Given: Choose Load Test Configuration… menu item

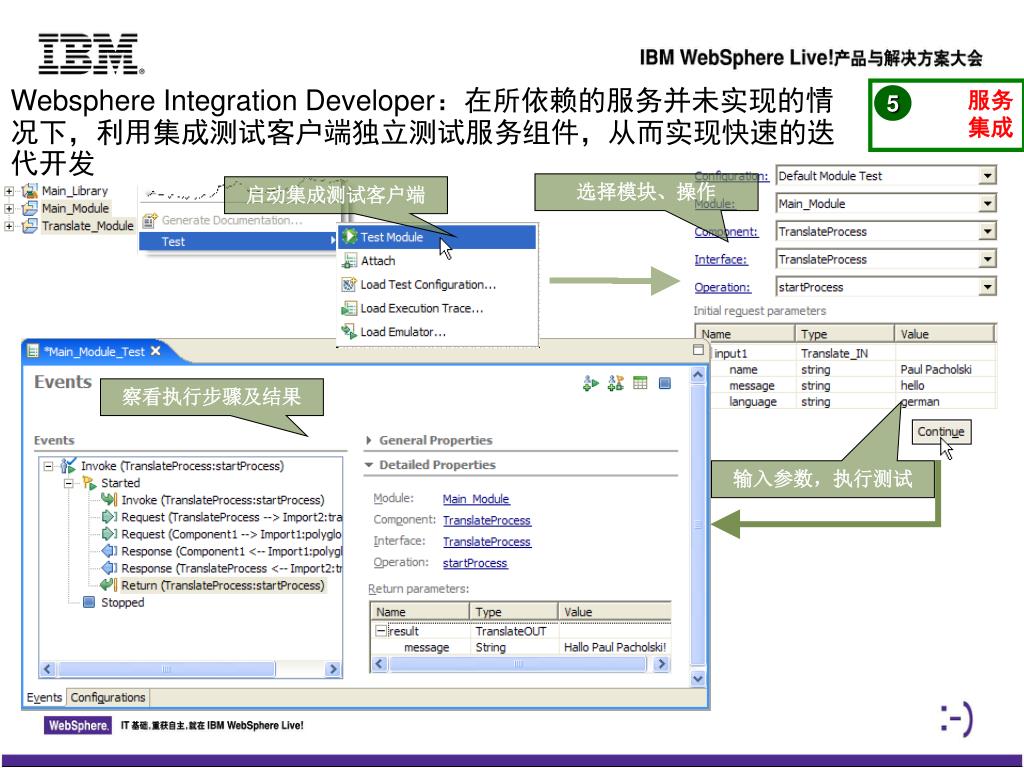Looking at the screenshot, I should (x=437, y=285).
